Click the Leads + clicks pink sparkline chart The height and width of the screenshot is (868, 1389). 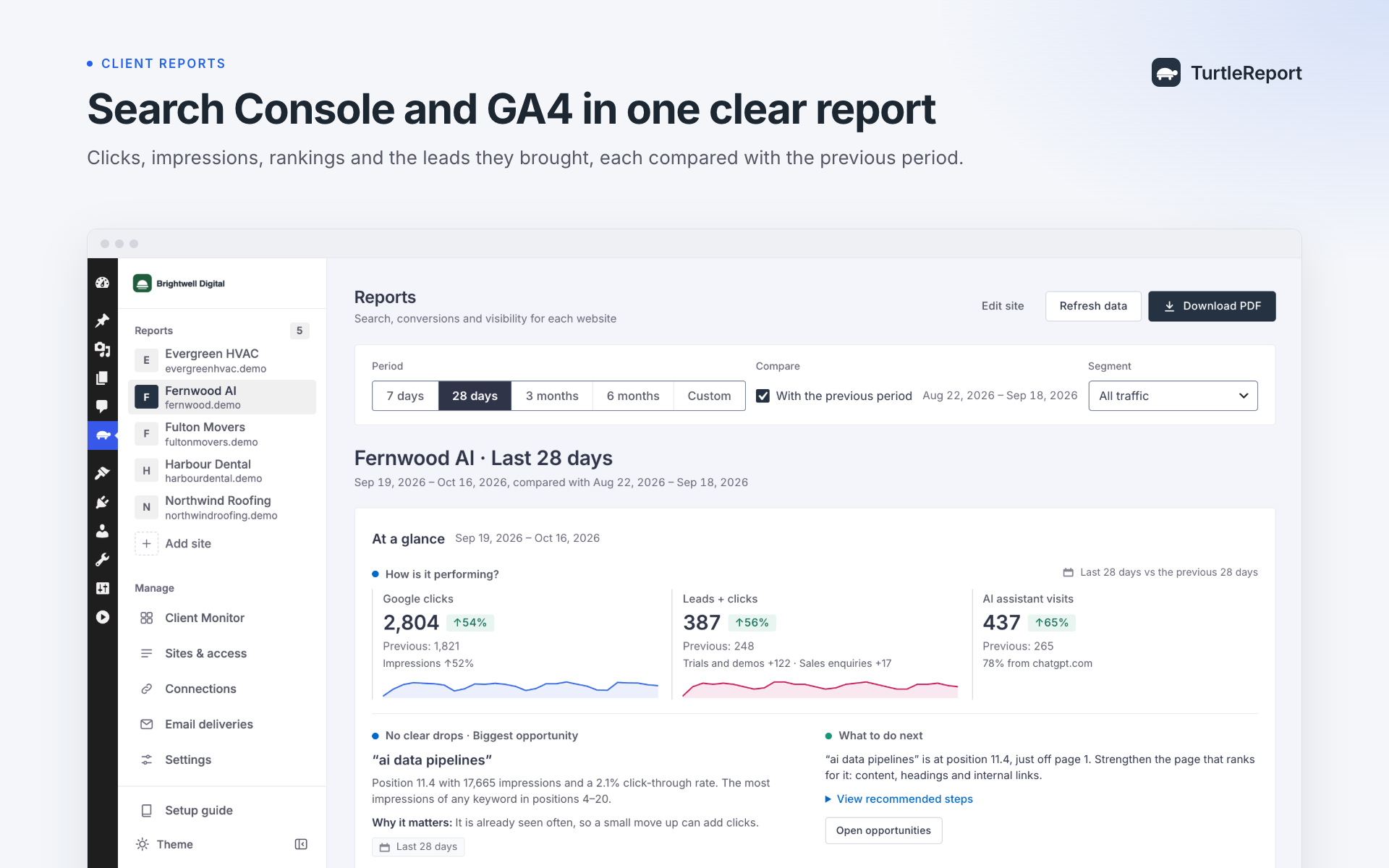(820, 688)
